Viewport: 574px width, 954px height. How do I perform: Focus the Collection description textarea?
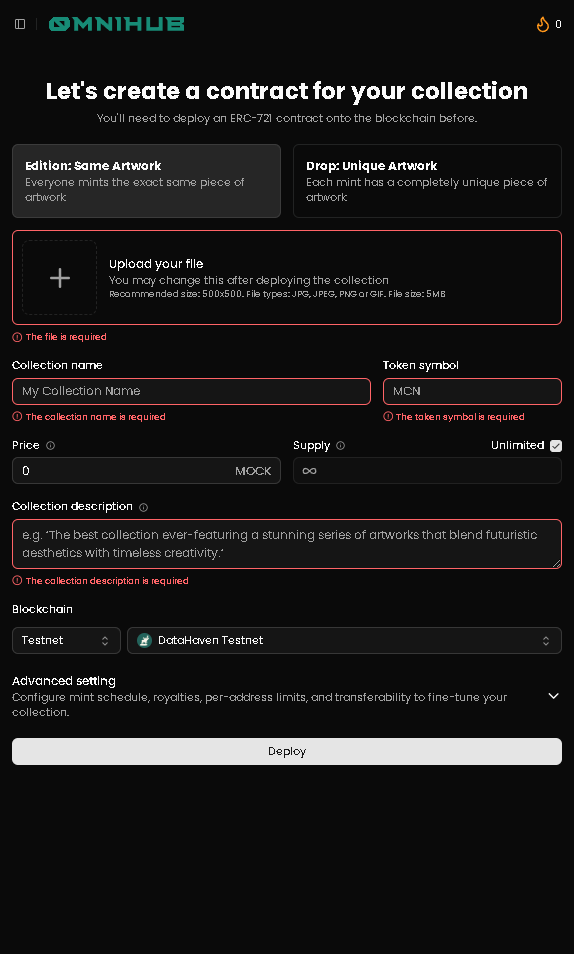click(x=287, y=544)
